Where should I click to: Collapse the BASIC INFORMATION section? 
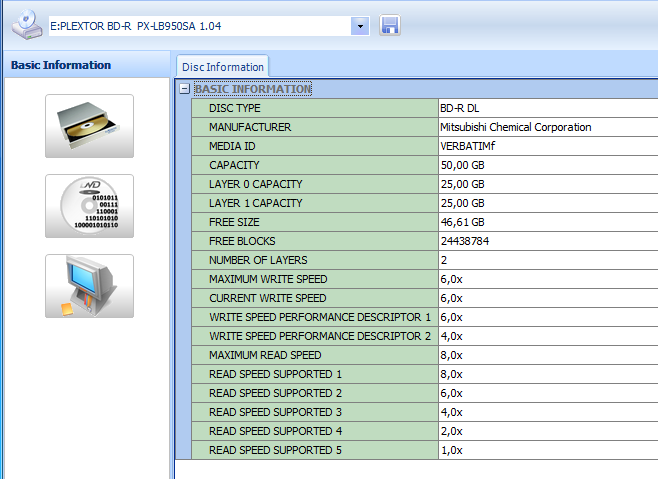185,89
